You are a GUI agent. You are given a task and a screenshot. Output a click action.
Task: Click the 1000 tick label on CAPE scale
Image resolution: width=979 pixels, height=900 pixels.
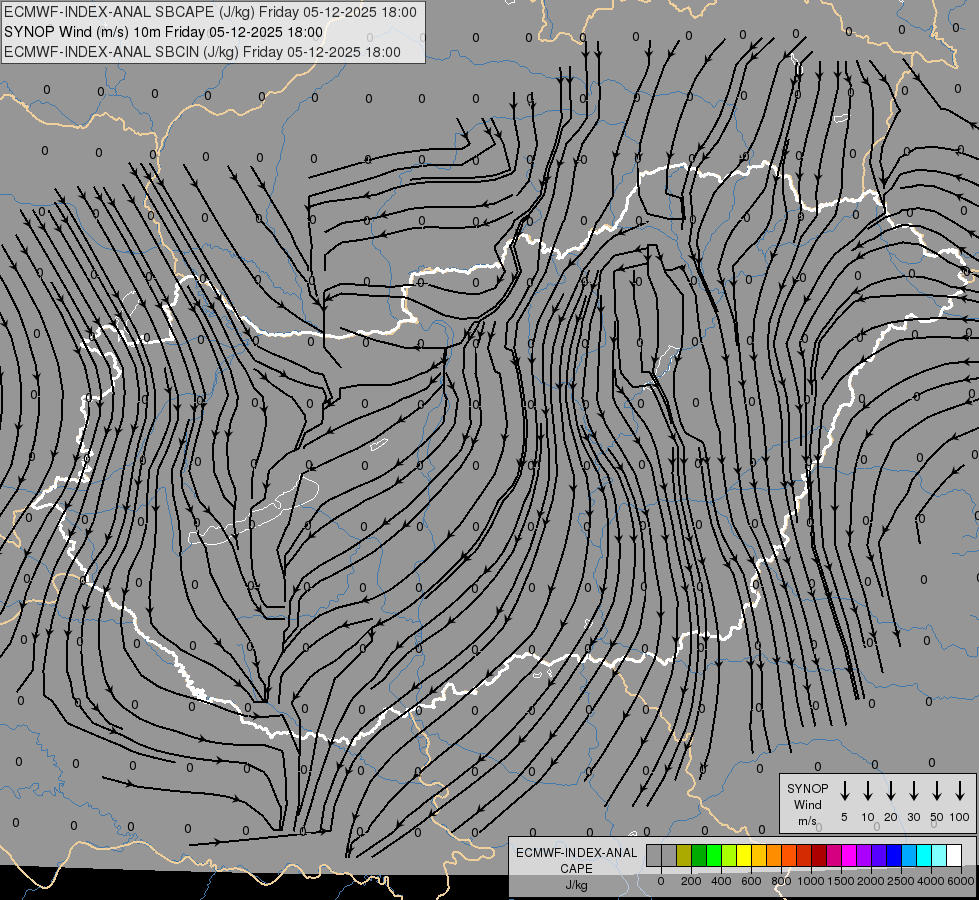click(x=811, y=881)
